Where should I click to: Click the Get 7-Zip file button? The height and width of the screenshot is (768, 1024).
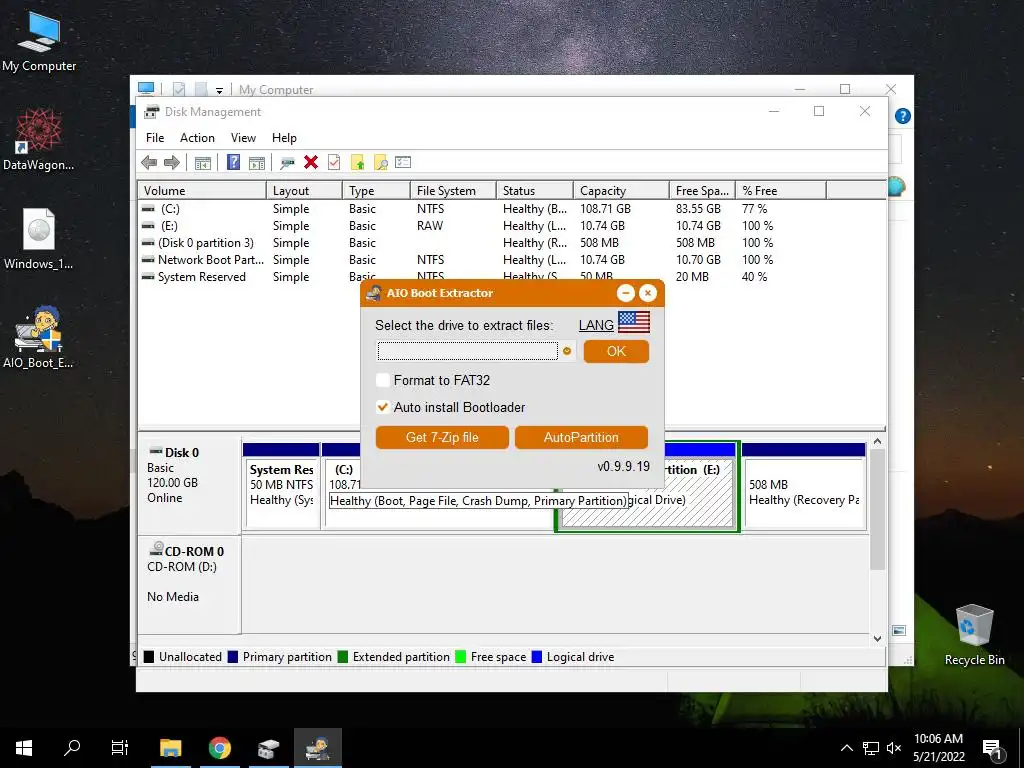[442, 438]
